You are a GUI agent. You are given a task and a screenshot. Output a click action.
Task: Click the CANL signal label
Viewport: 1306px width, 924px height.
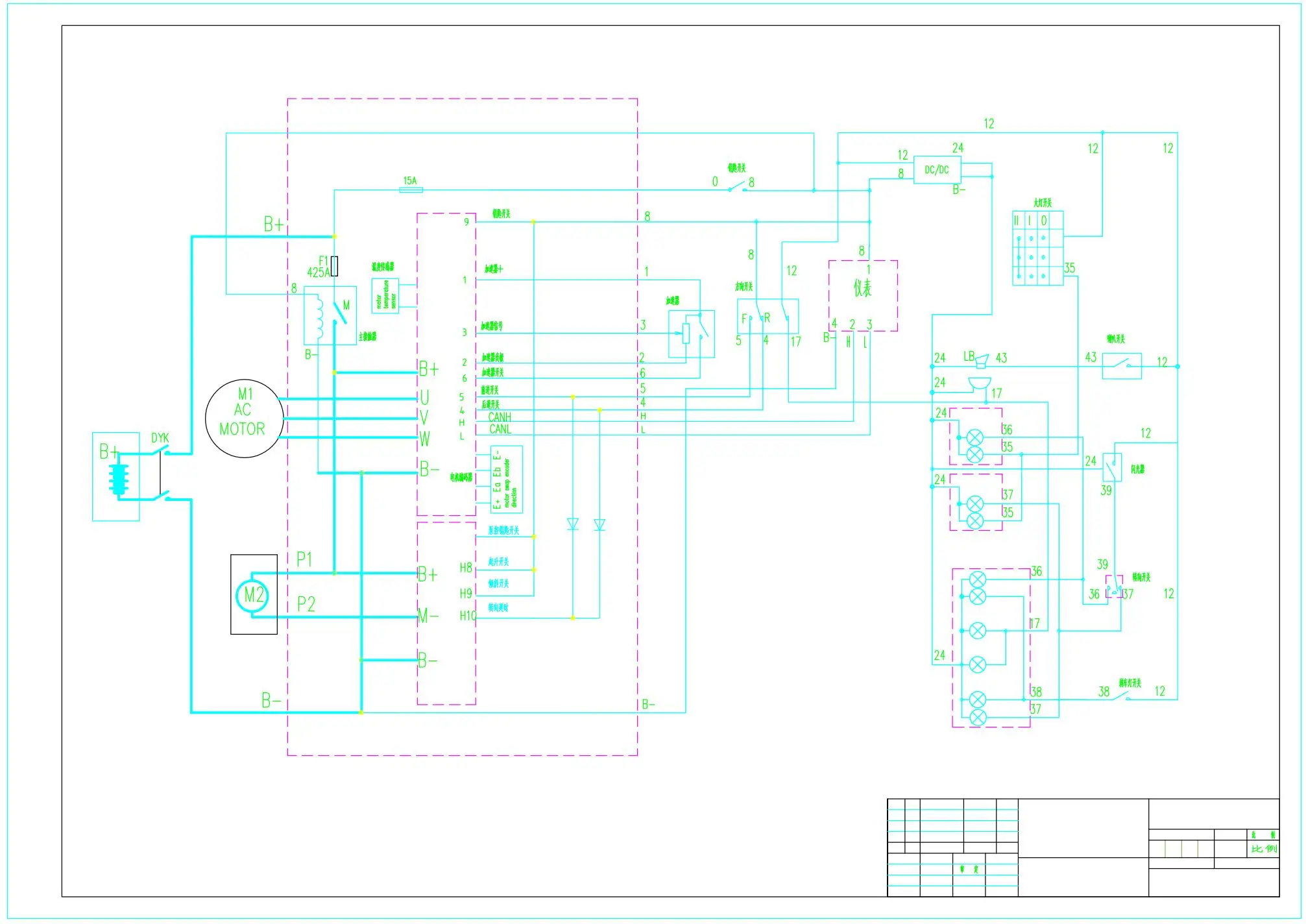click(500, 430)
